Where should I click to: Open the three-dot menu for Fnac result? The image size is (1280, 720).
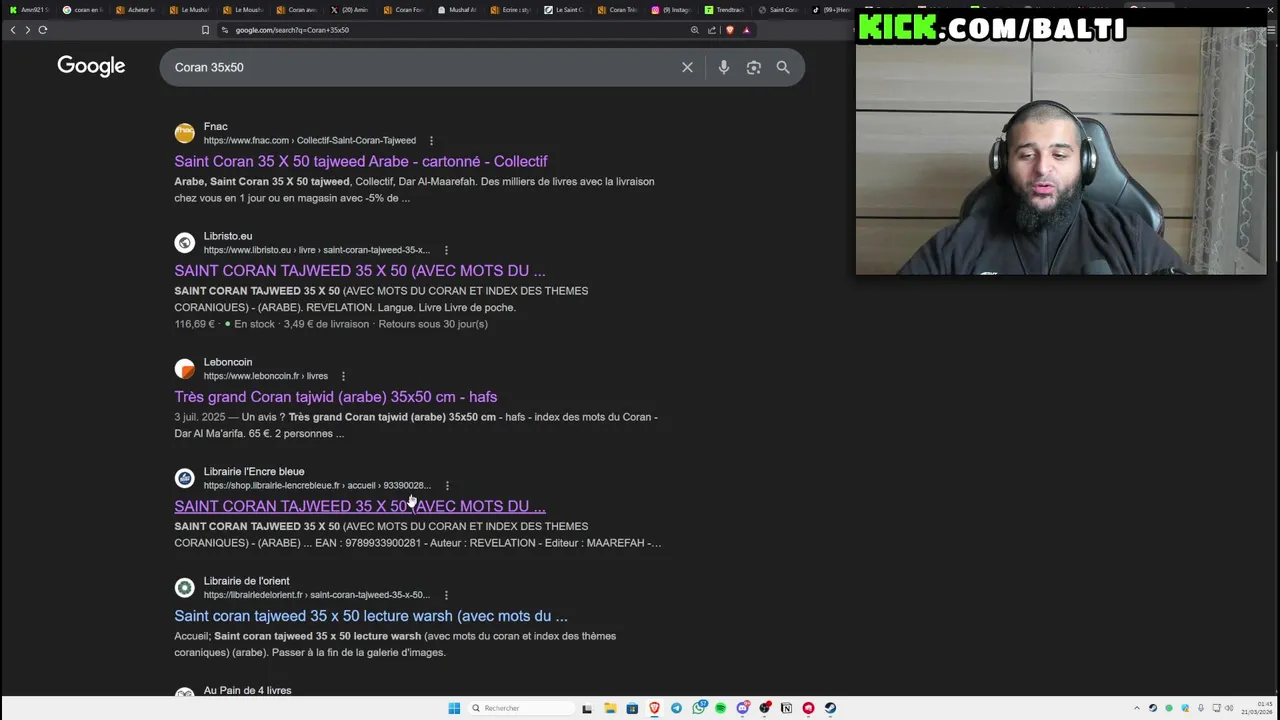(431, 141)
